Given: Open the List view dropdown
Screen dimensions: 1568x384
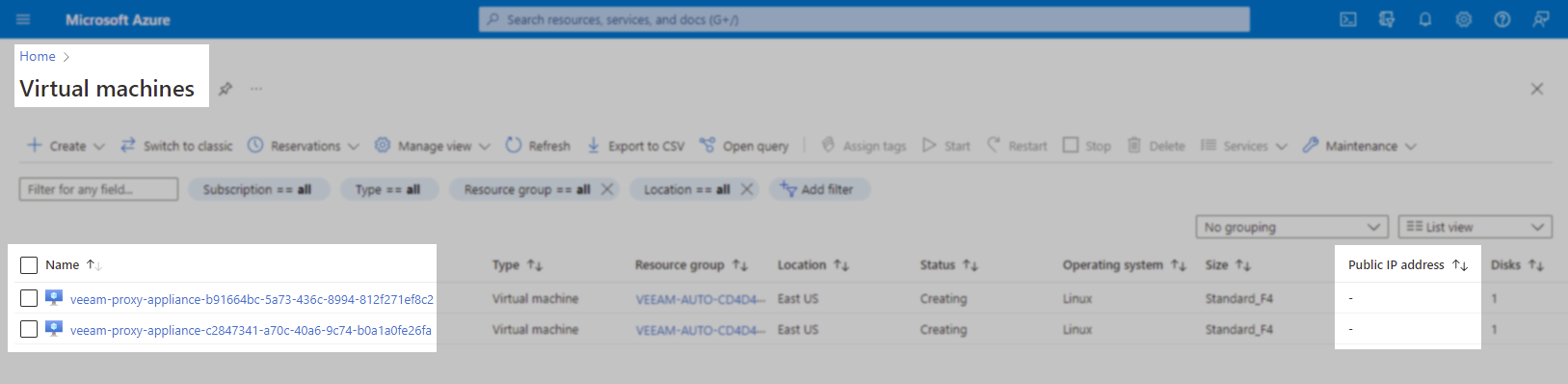Looking at the screenshot, I should (x=1475, y=227).
